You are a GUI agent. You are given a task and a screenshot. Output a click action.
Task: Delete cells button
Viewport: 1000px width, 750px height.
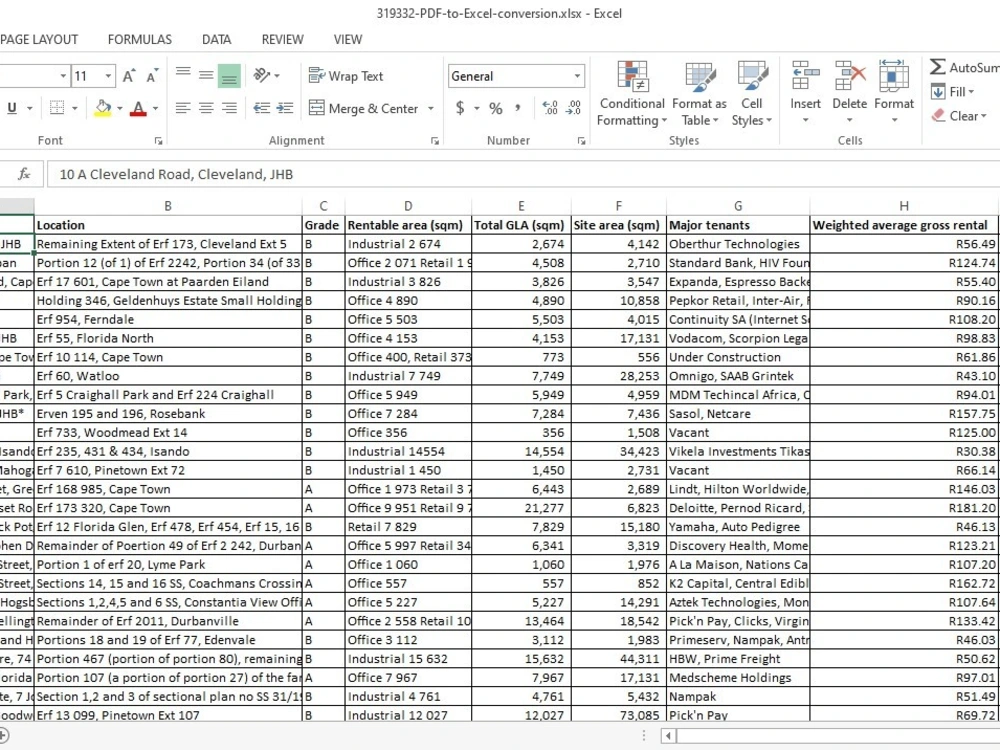tap(849, 91)
